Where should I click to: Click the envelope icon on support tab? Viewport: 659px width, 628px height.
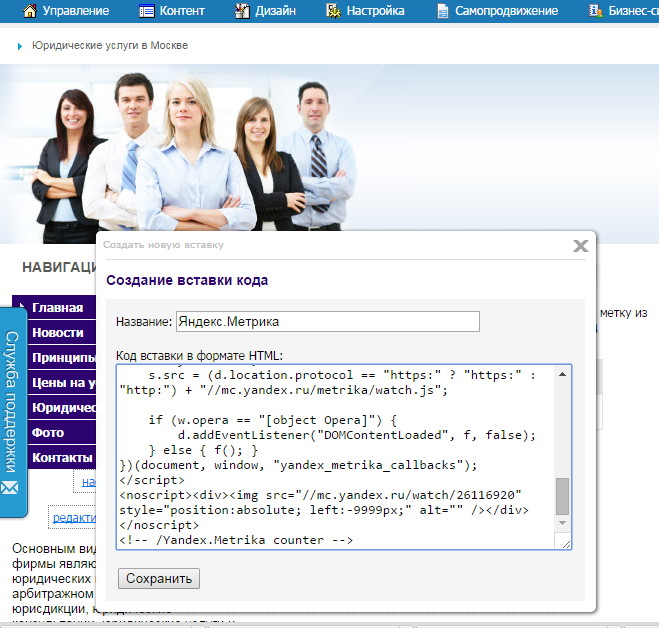[11, 487]
